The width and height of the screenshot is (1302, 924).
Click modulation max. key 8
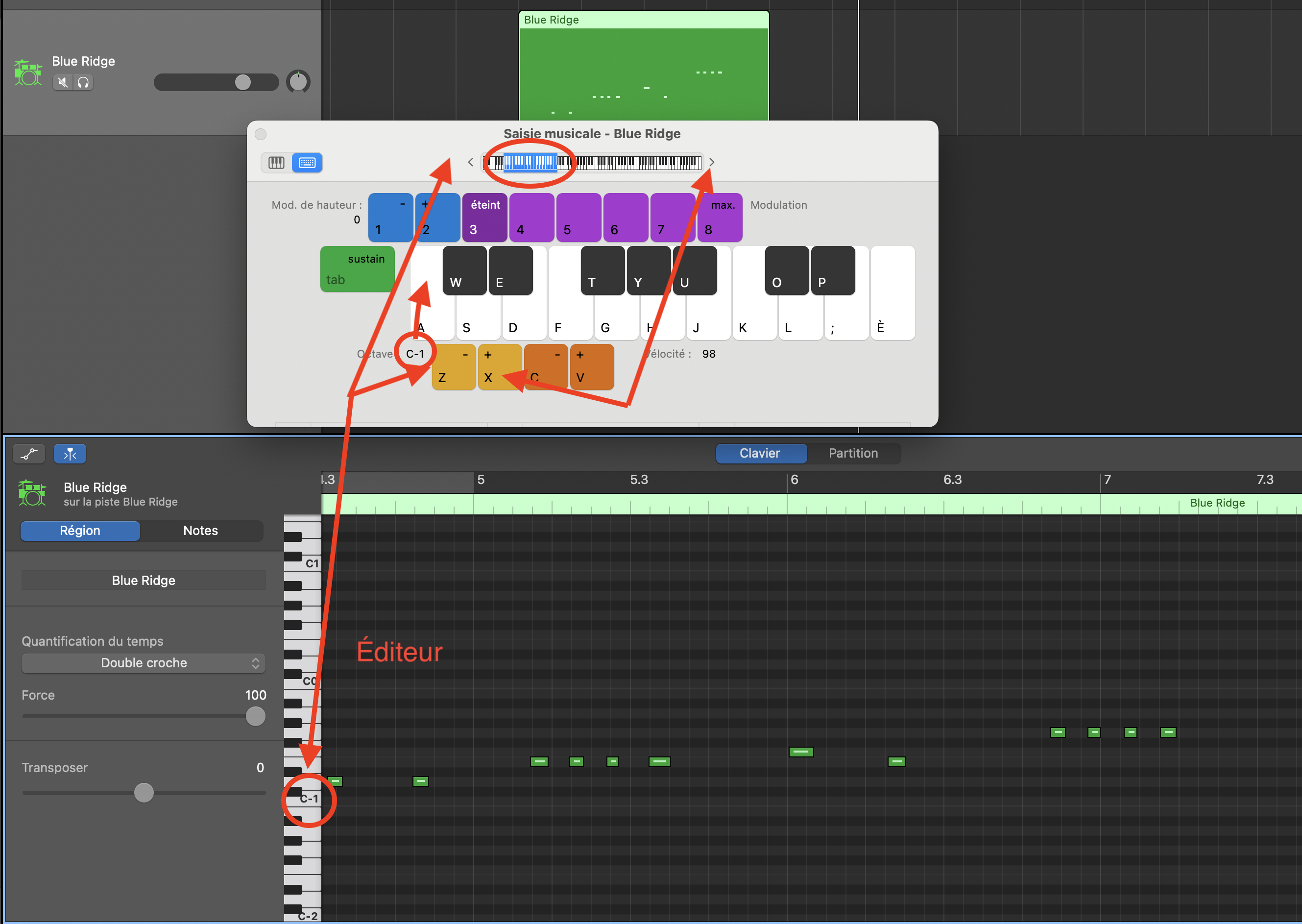[x=720, y=218]
